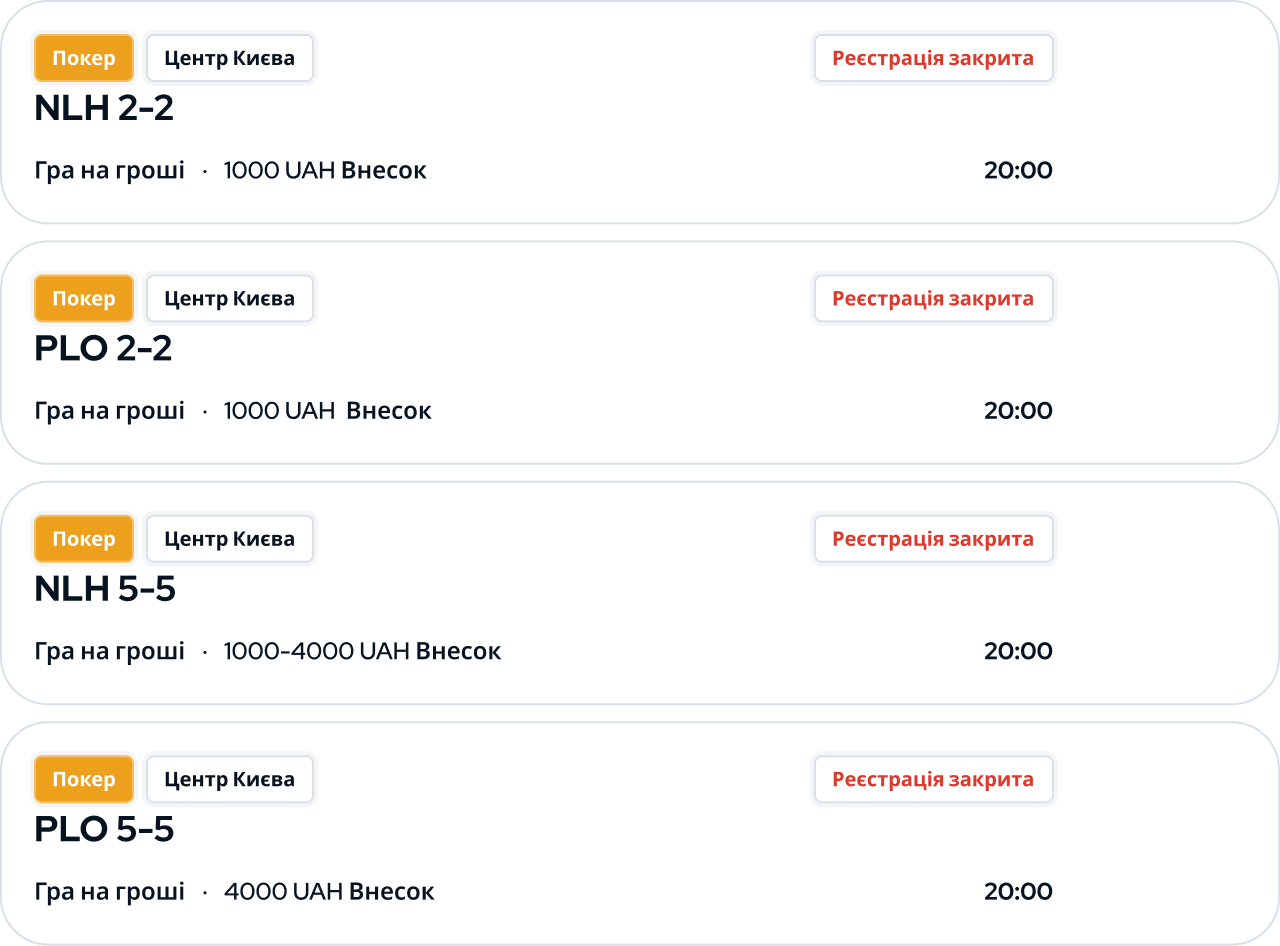Click the Покер tag on PLO 2-2 card
1280x946 pixels.
click(x=84, y=298)
